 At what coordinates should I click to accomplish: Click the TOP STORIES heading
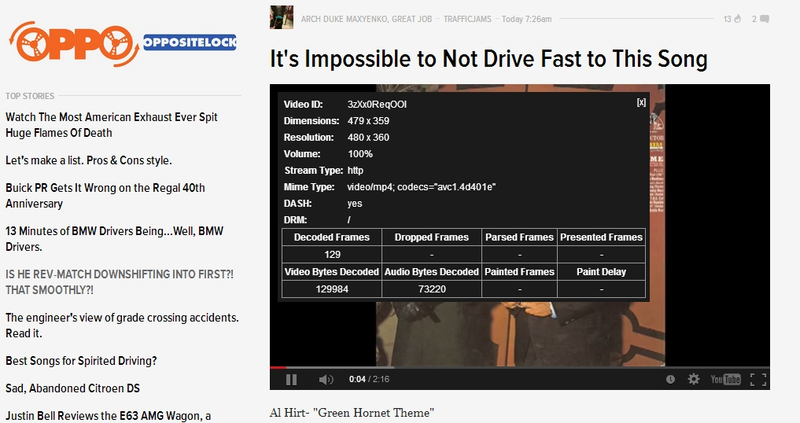30,96
